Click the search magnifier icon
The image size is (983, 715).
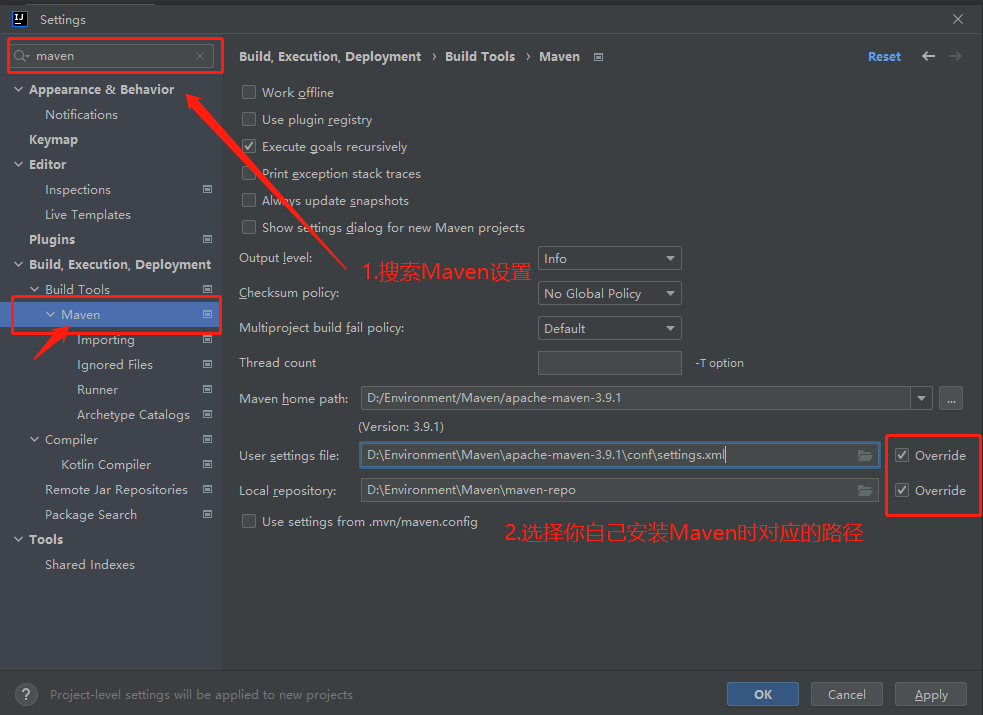pyautogui.click(x=21, y=56)
